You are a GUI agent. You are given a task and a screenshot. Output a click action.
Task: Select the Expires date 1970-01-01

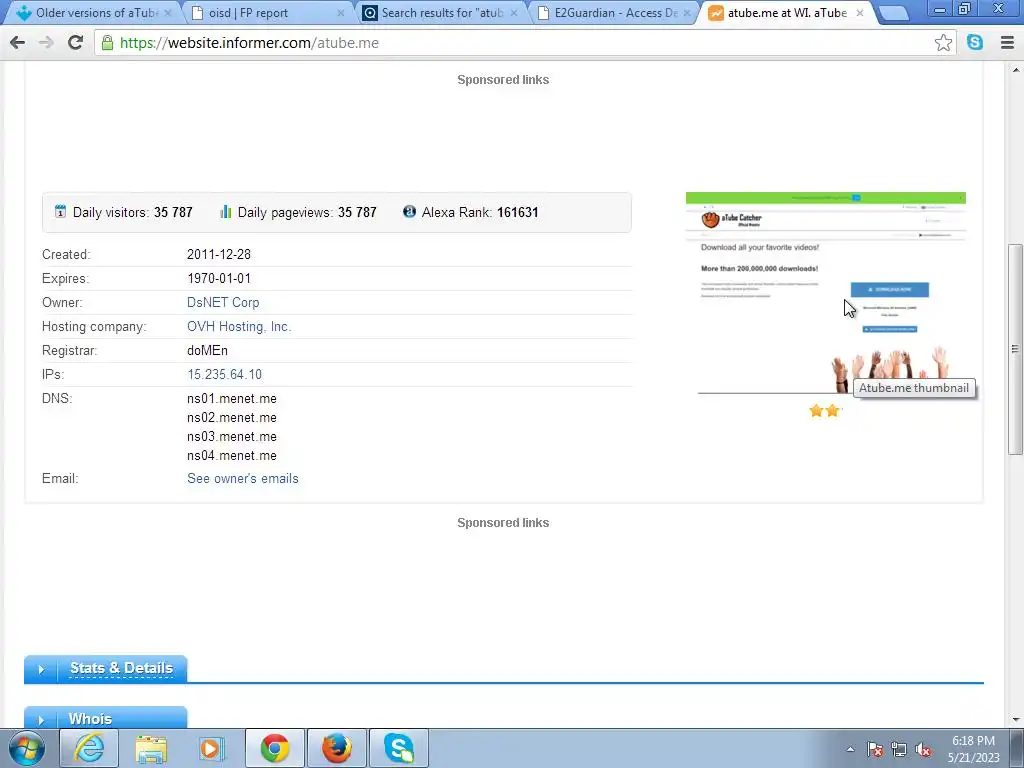point(219,278)
